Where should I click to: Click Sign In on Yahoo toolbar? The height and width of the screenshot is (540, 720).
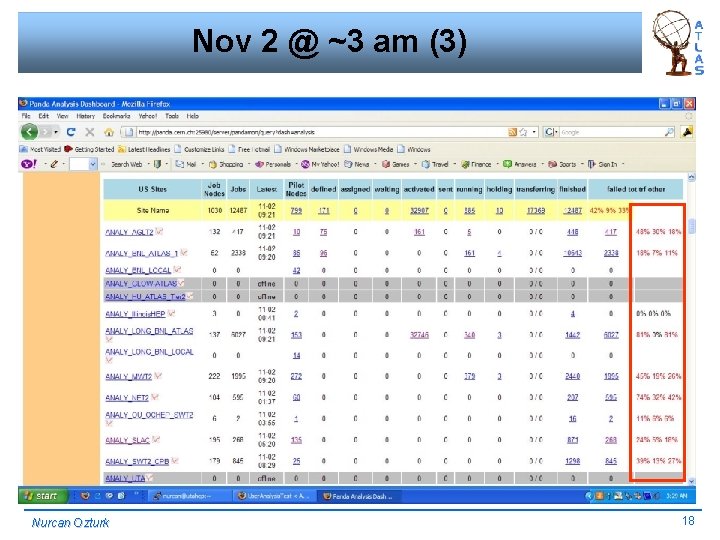[603, 164]
